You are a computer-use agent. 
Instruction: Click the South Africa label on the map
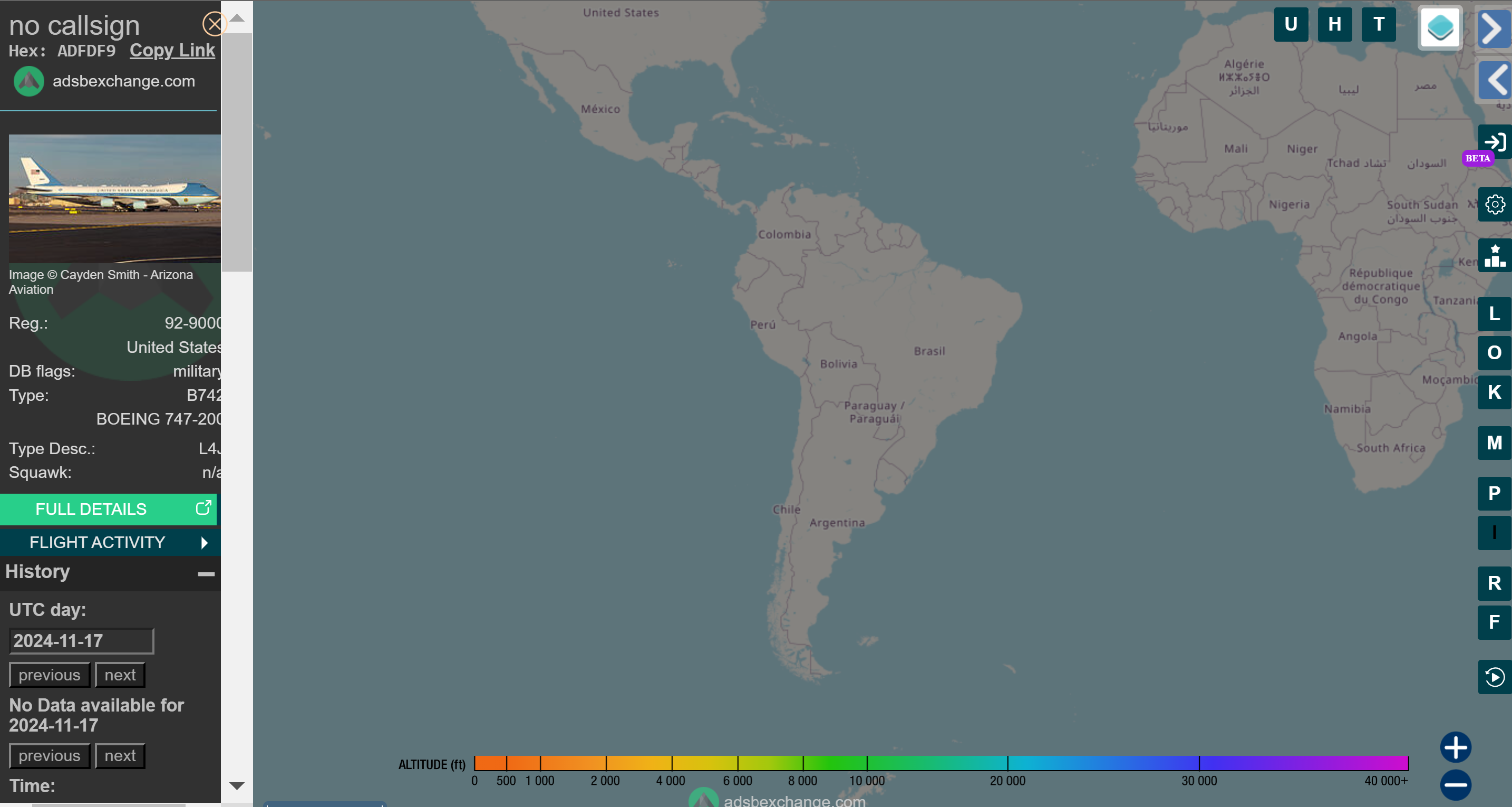[x=1391, y=448]
